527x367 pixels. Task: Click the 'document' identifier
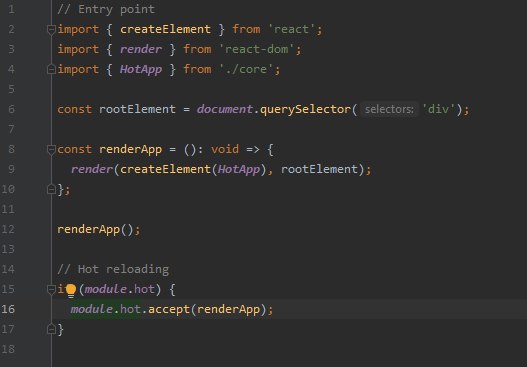coord(225,109)
